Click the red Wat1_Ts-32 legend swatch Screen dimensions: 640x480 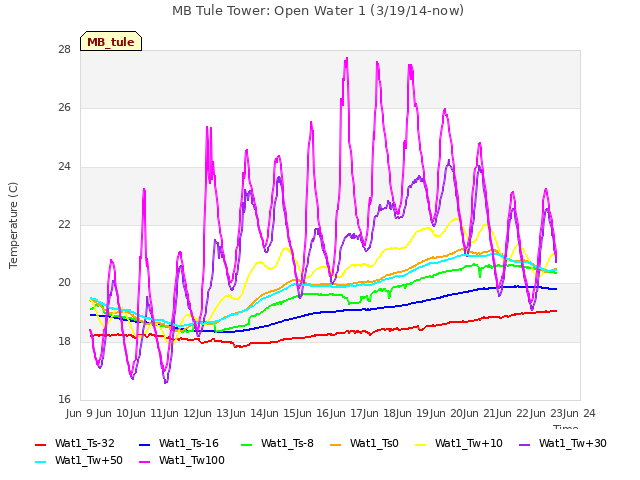coord(41,445)
